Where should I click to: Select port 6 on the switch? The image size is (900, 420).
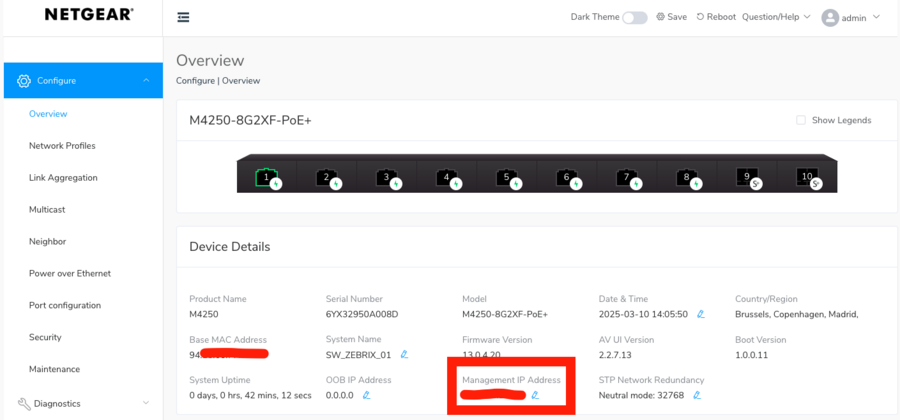[x=567, y=178]
